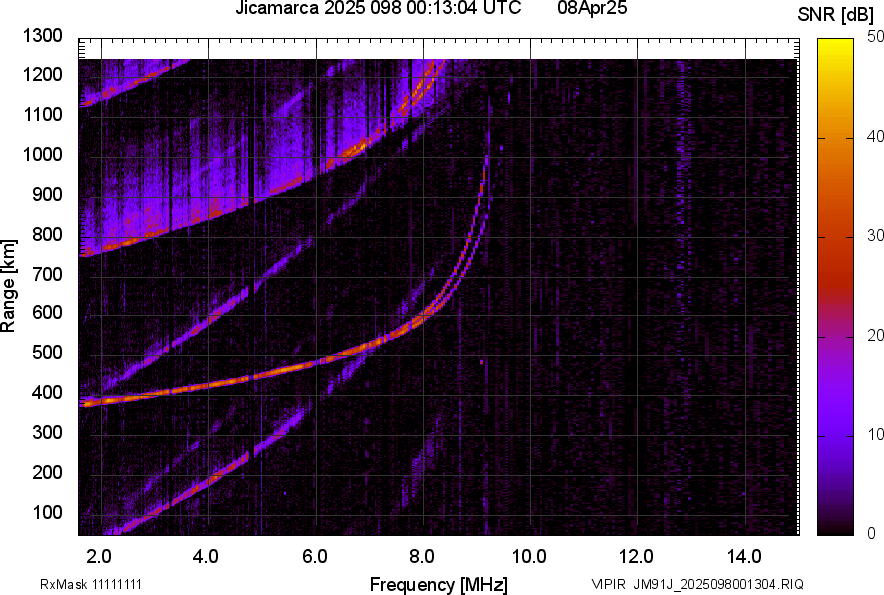The width and height of the screenshot is (884, 595).
Task: Click the colorbar tick value 0
Action: [x=872, y=533]
